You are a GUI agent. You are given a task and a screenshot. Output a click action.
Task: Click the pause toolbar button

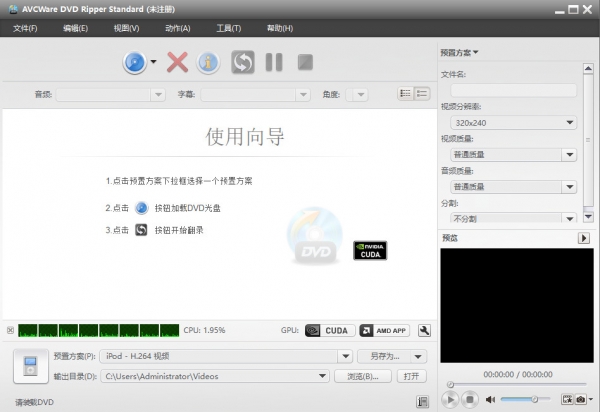(274, 62)
